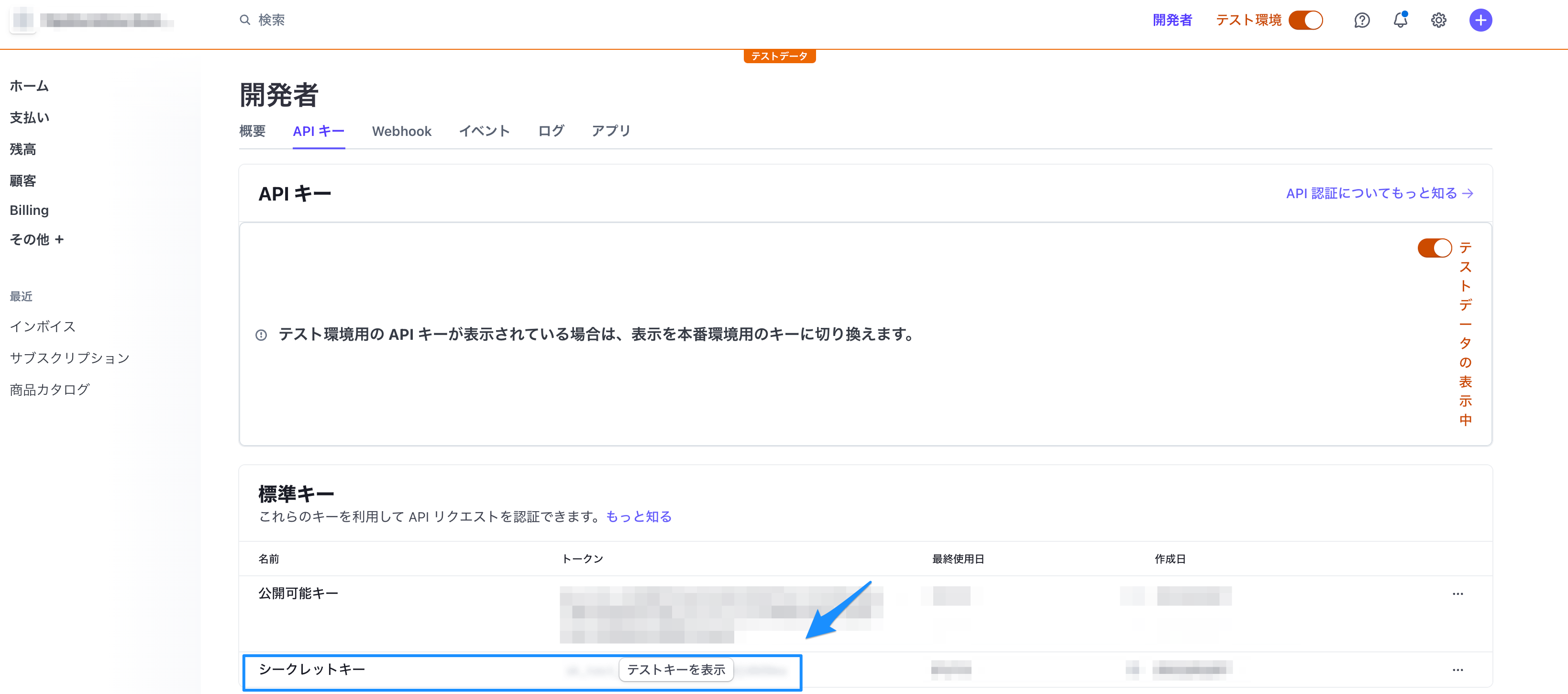Click inside the 検索 search field
Screen dimensions: 1568x694
[x=268, y=20]
